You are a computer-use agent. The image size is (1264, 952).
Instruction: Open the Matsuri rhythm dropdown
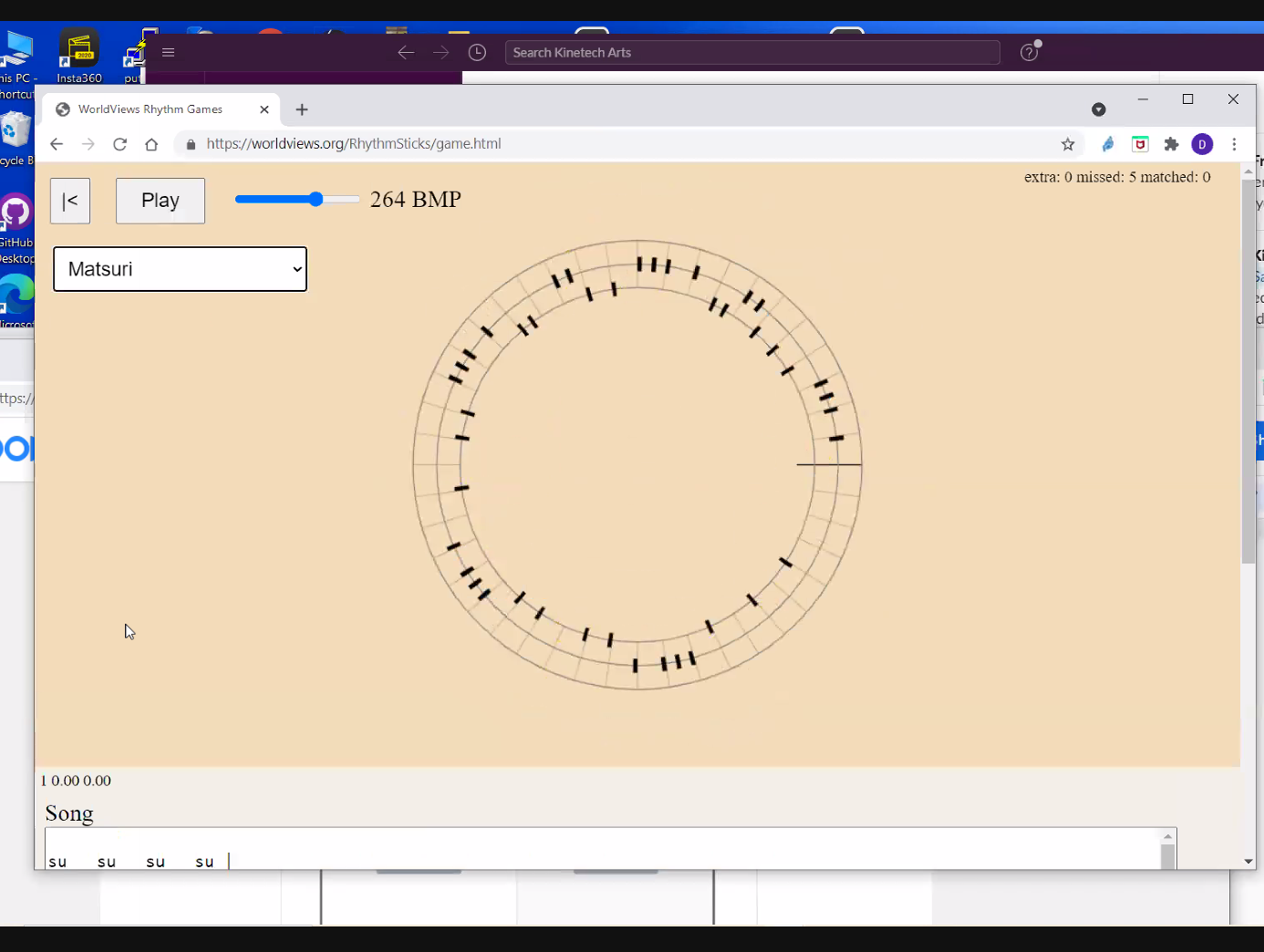(x=181, y=269)
